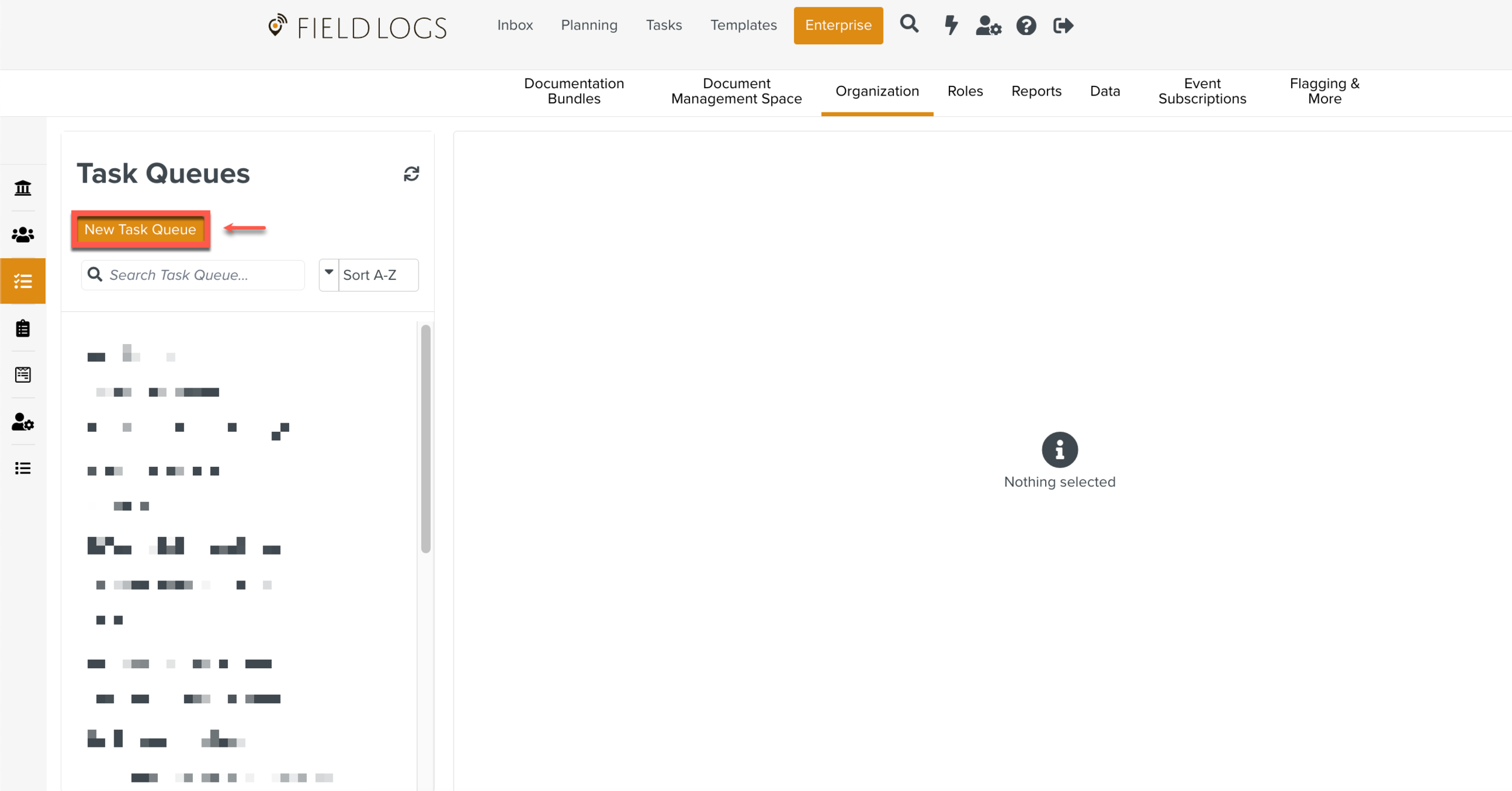
Task: Open user settings icon in top bar
Action: click(988, 25)
